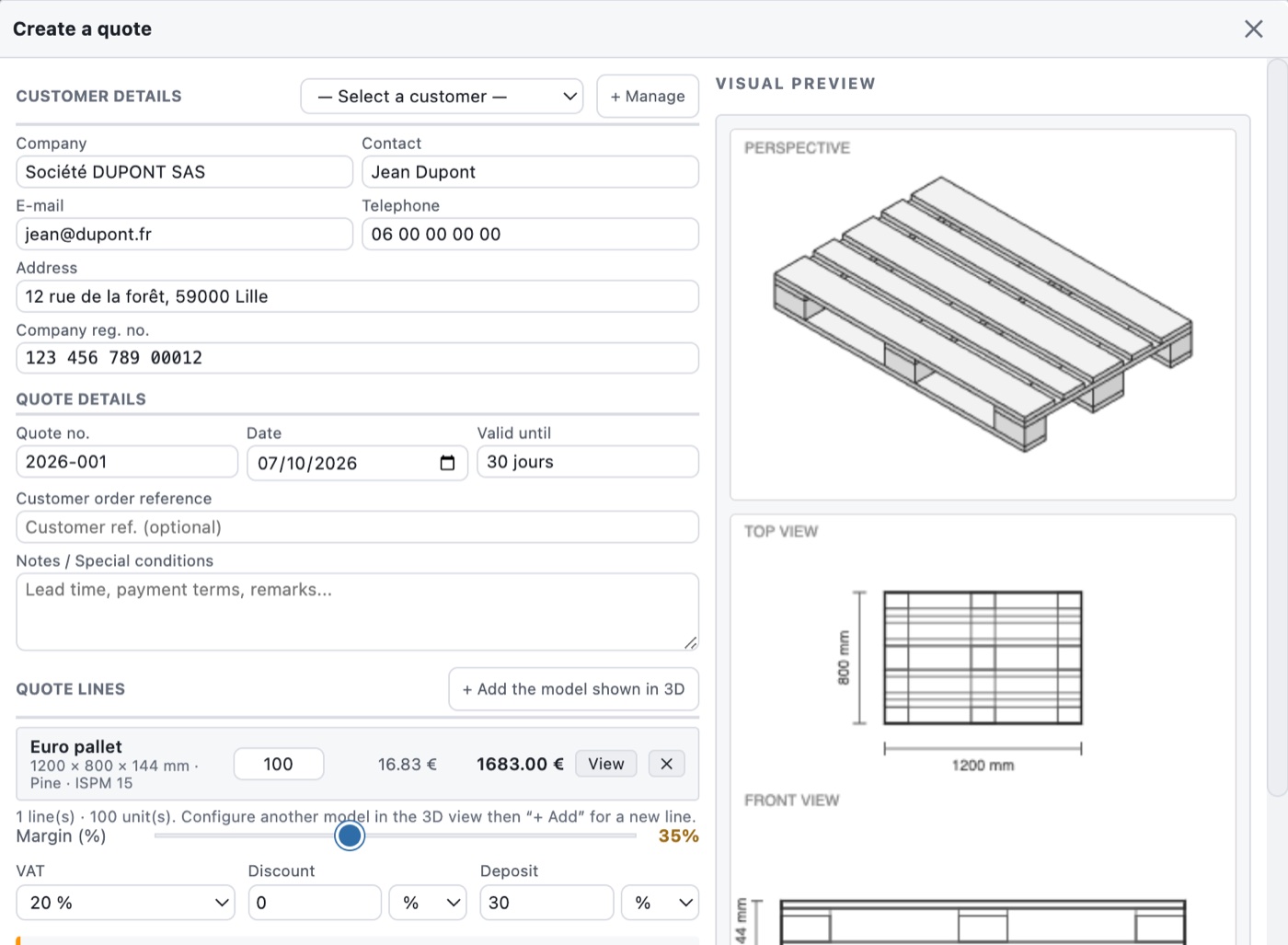
Task: Edit the Company reg. no. field
Action: click(x=357, y=358)
